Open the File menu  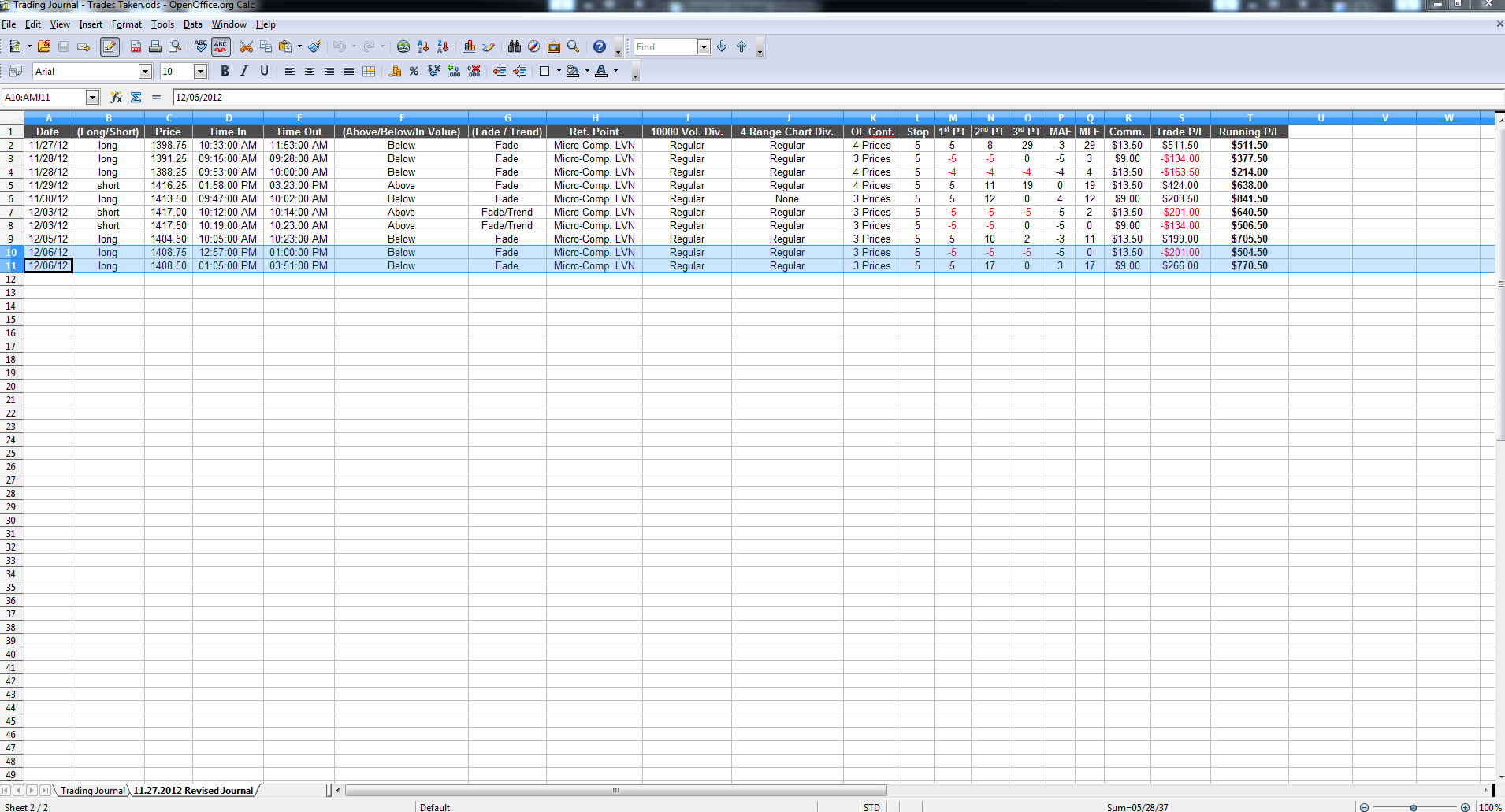(9, 24)
